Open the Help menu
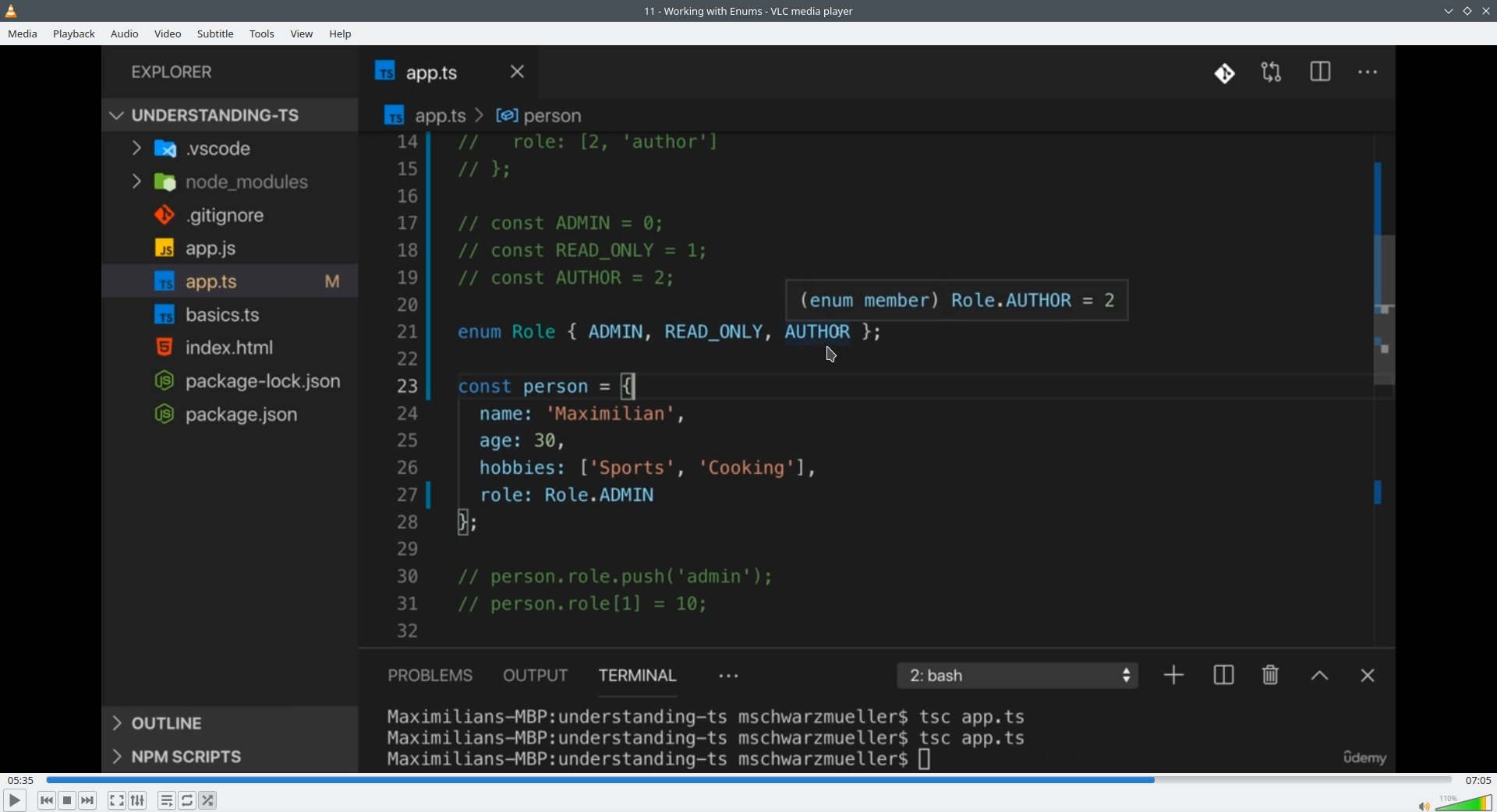 point(341,34)
